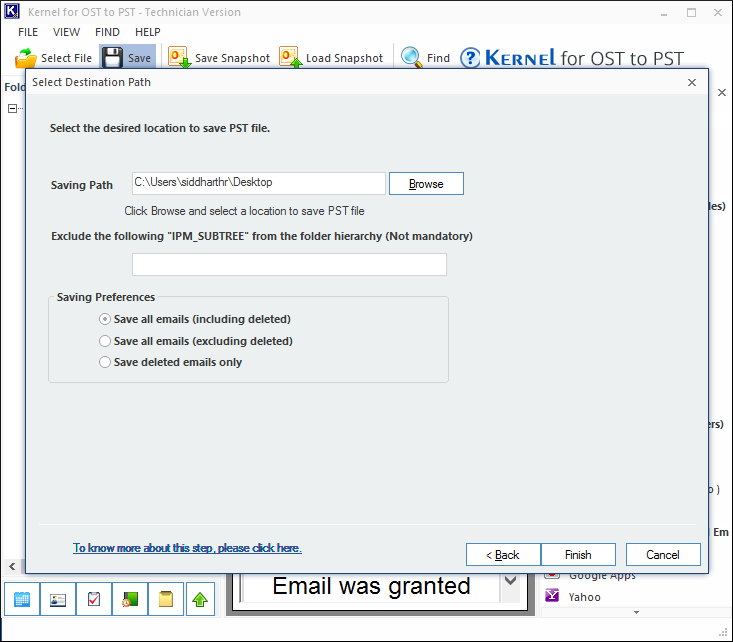Image resolution: width=733 pixels, height=642 pixels.
Task: Select Save all emails including deleted
Action: click(105, 320)
